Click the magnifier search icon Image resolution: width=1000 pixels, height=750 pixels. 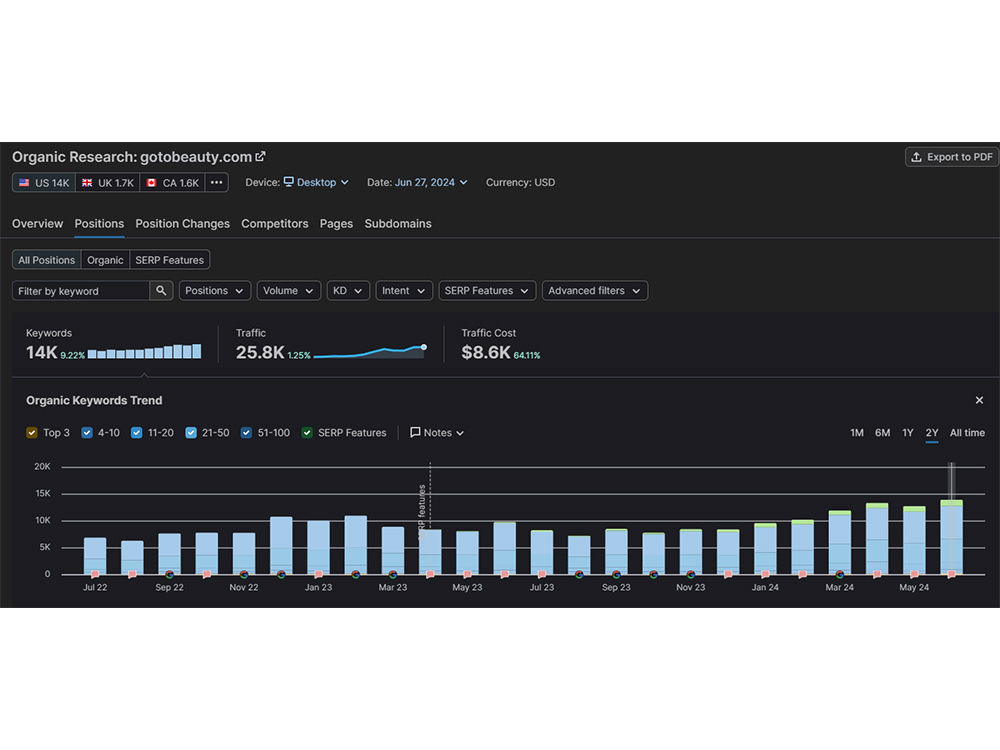click(161, 291)
